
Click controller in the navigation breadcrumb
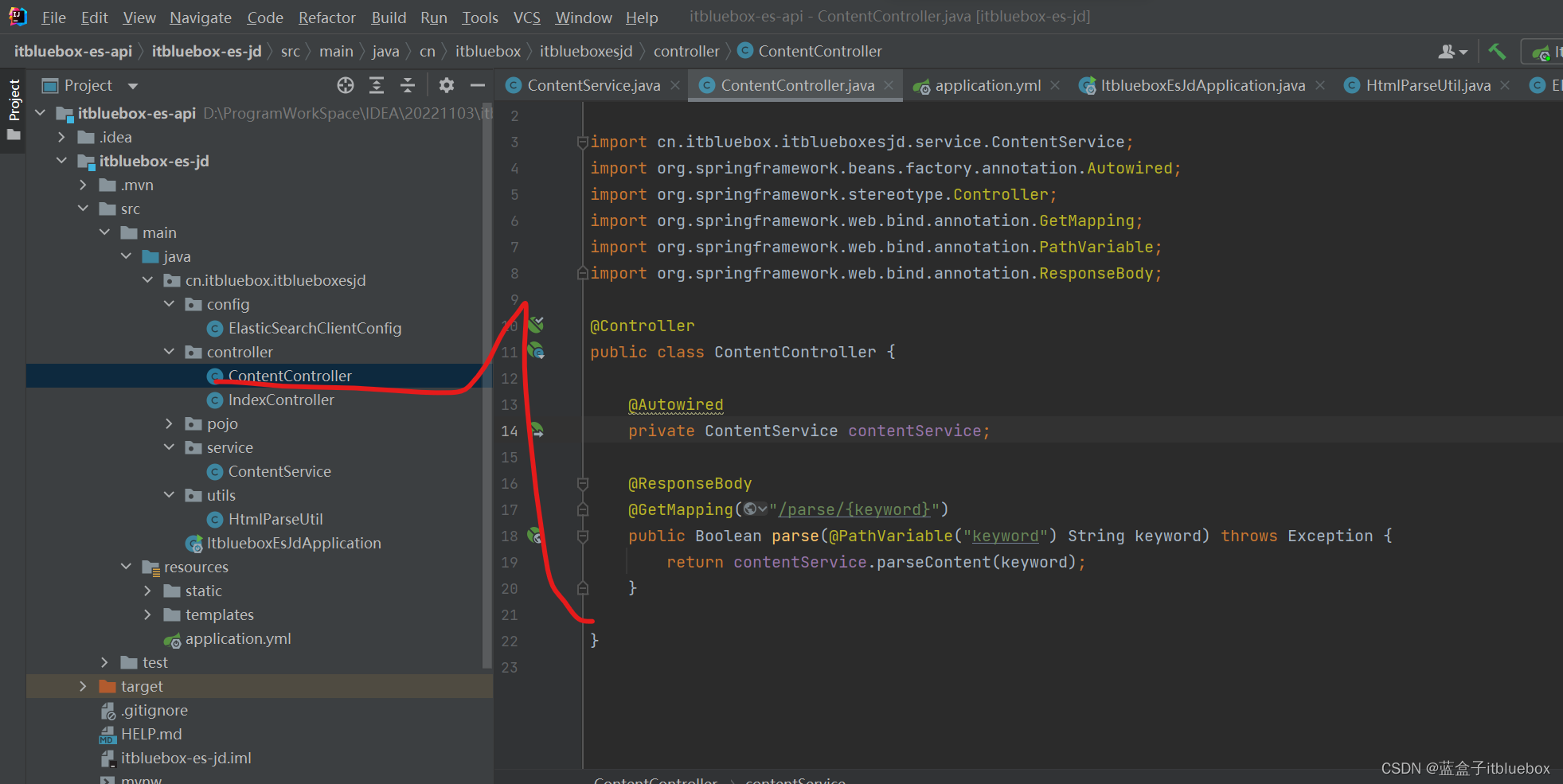pyautogui.click(x=686, y=52)
